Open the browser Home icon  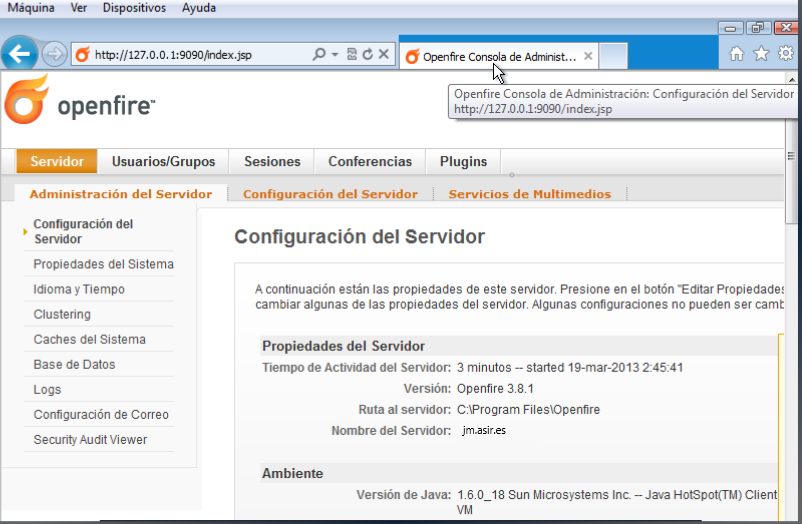tap(737, 54)
